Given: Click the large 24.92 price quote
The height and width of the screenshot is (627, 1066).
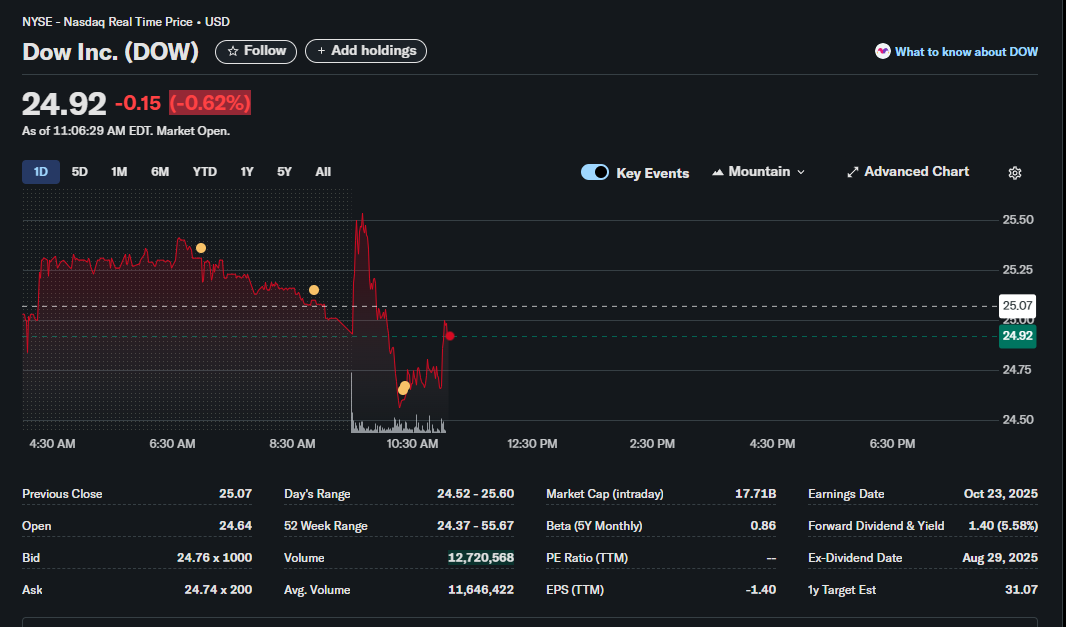Looking at the screenshot, I should click(x=64, y=104).
